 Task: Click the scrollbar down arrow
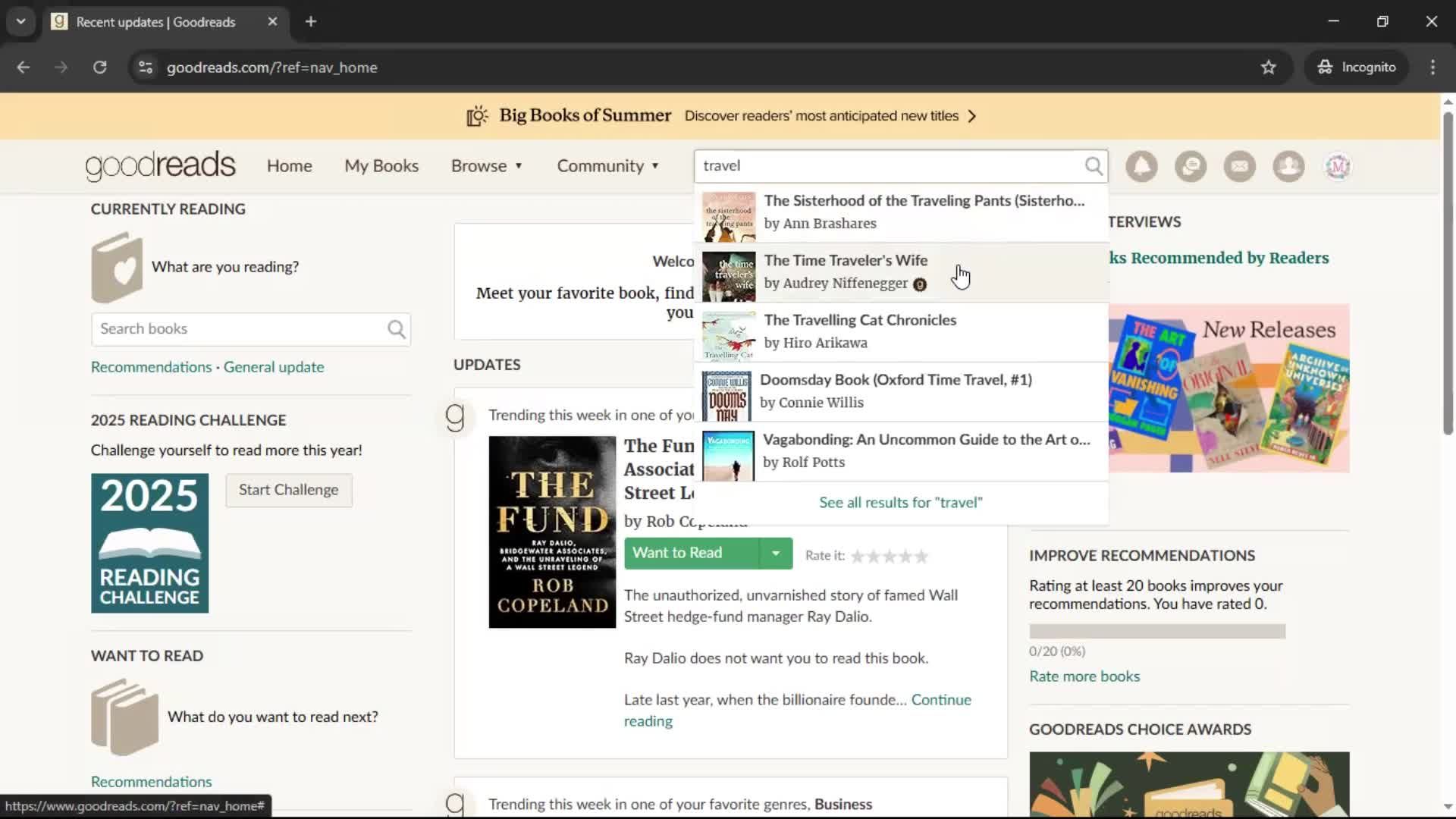coord(1448,807)
